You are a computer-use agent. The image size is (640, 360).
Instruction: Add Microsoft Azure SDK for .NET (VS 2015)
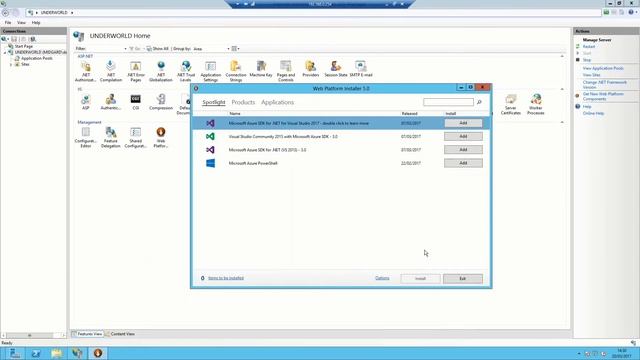click(x=463, y=150)
